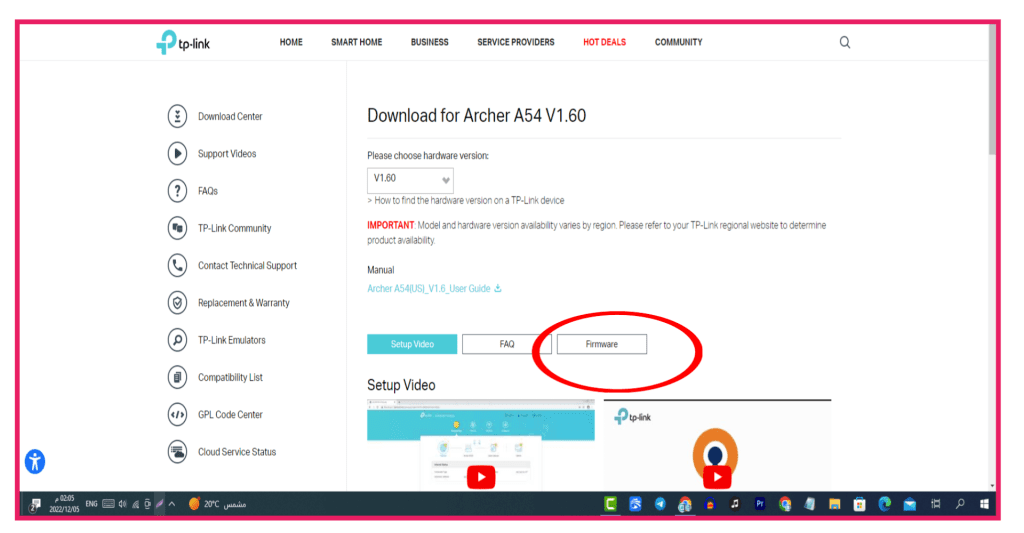Screen dimensions: 1024x533
Task: Click the Compatibility List icon
Action: point(177,377)
